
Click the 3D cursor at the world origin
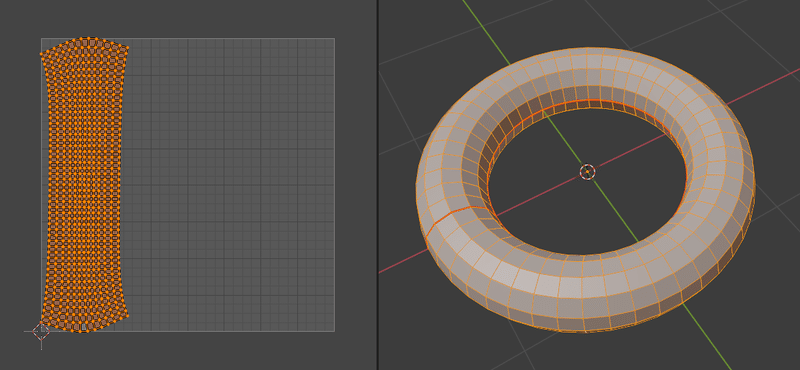[x=587, y=172]
